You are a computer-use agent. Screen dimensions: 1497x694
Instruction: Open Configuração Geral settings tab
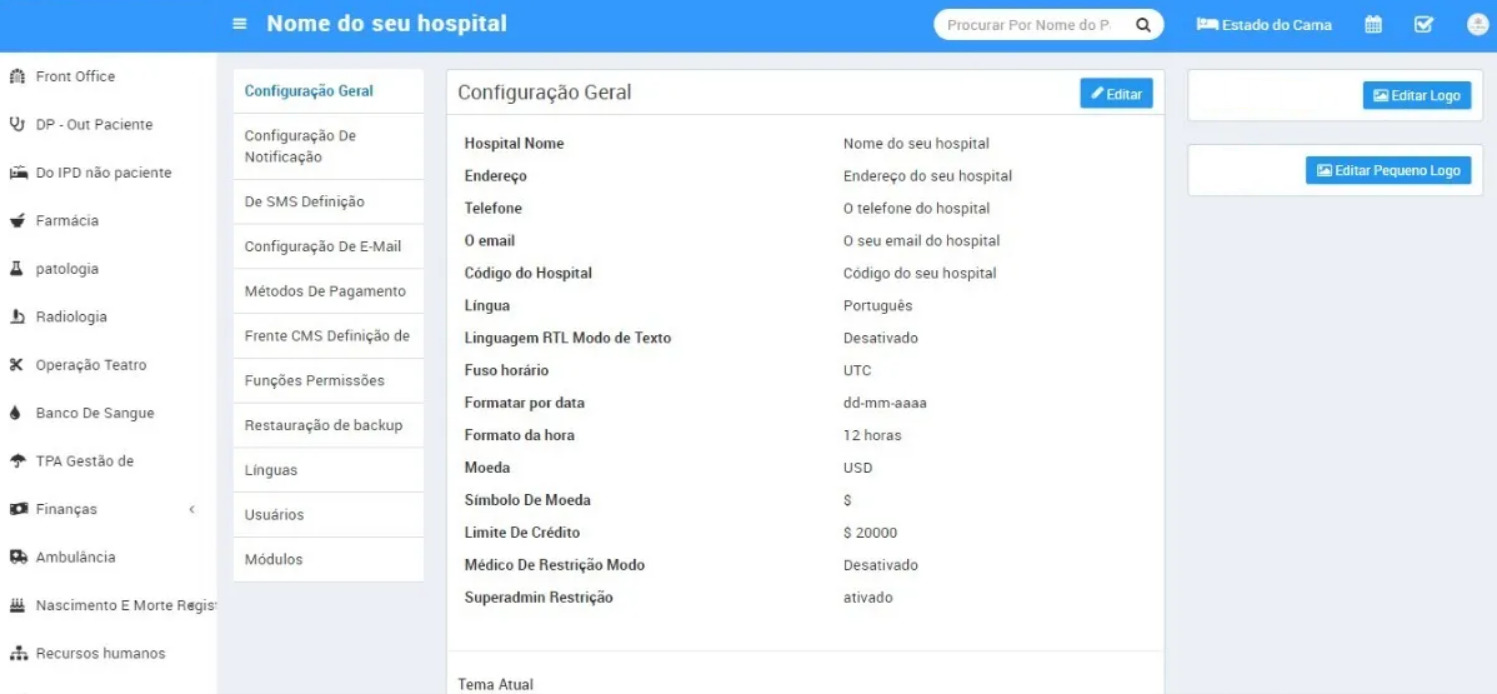[328, 91]
